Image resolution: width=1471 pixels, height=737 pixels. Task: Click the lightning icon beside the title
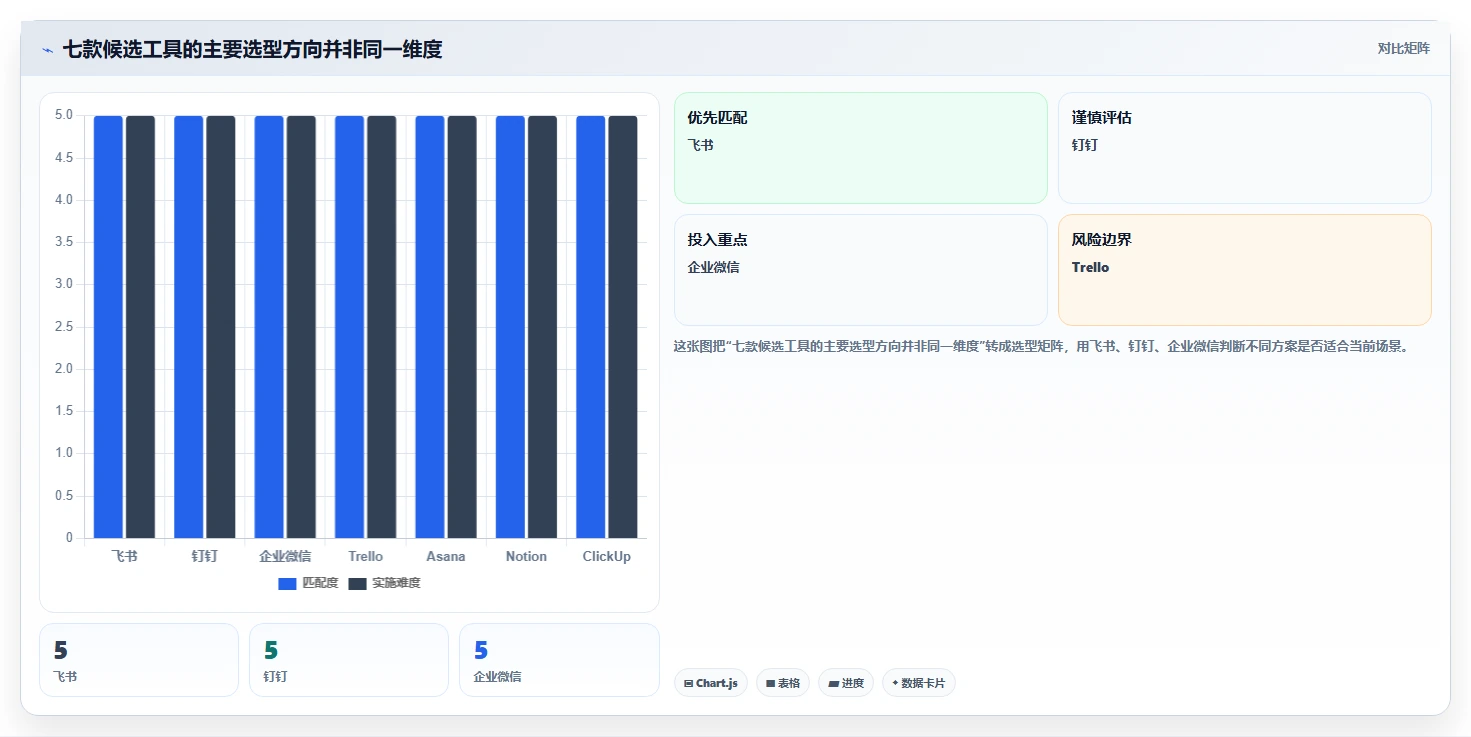pyautogui.click(x=48, y=50)
